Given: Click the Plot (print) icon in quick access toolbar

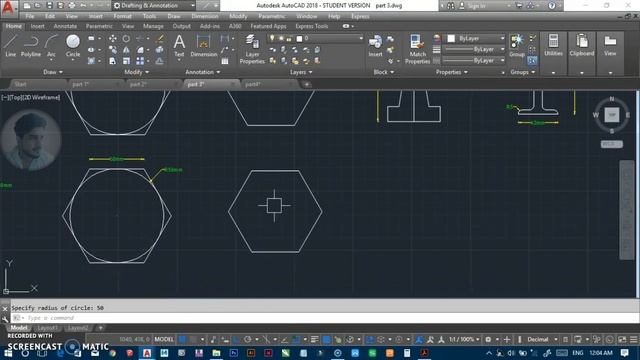Looking at the screenshot, I should (x=72, y=6).
